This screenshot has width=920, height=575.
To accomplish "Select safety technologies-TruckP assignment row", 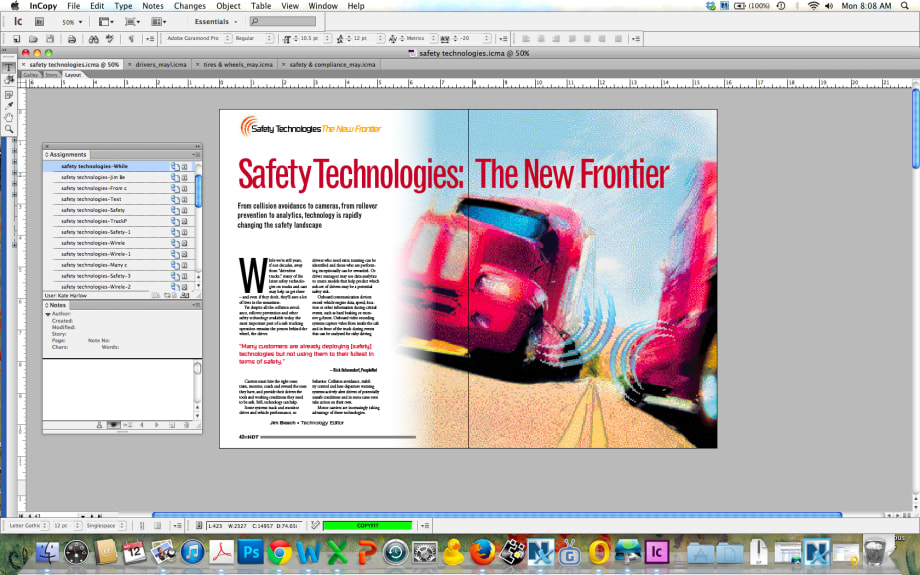I will pos(119,221).
